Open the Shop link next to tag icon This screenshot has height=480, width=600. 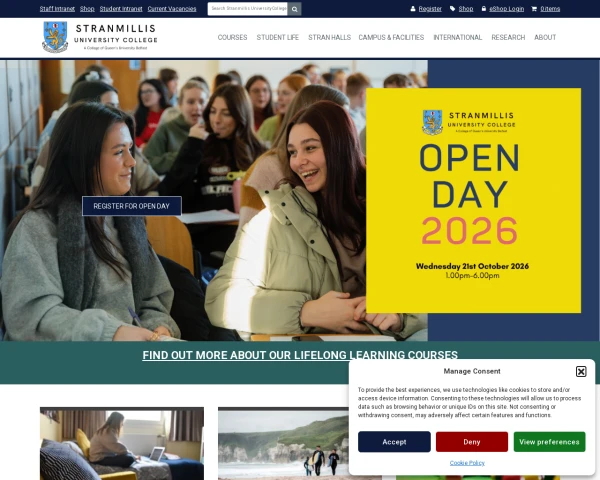pyautogui.click(x=466, y=9)
